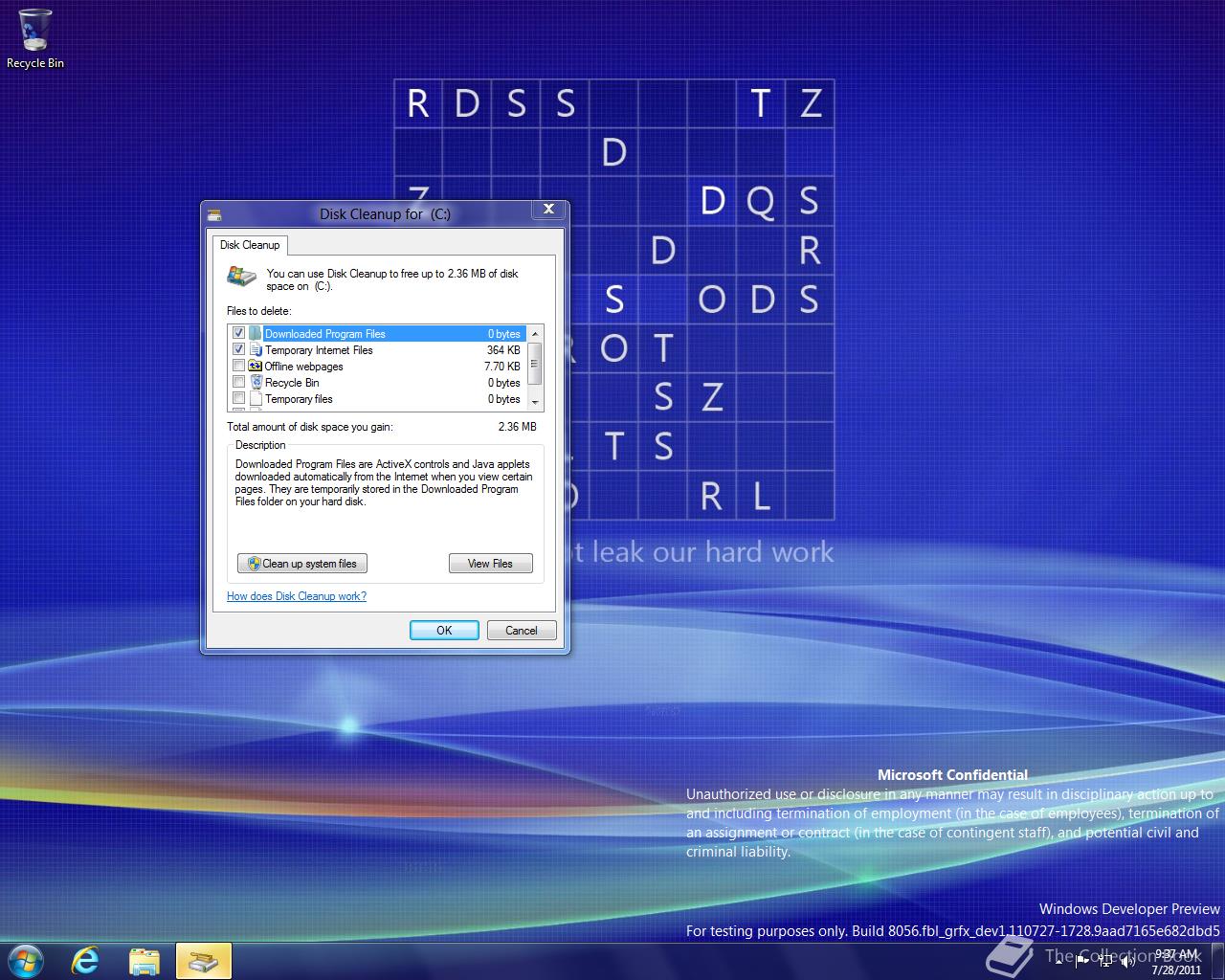Open the How does Disk Cleanup work link
Screen dimensions: 1225x980
pyautogui.click(x=297, y=596)
